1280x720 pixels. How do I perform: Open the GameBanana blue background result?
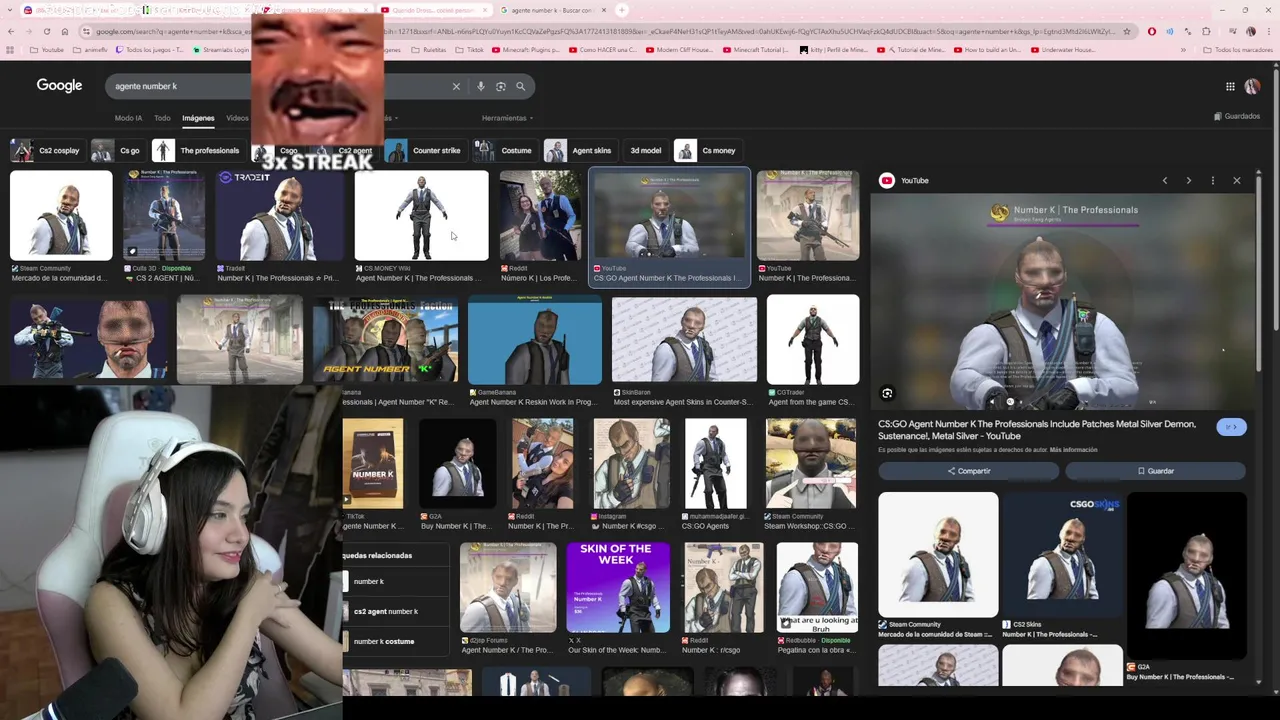coord(534,340)
